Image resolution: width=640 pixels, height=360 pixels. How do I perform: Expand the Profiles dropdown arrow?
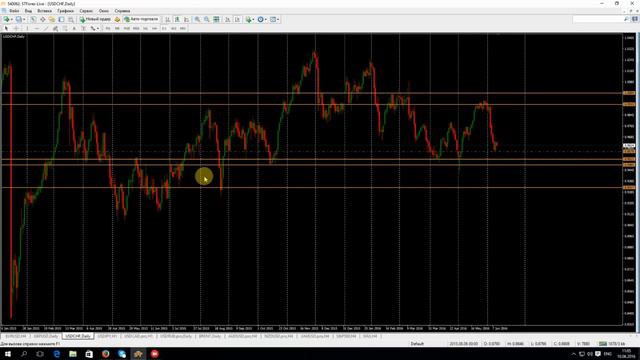tap(24, 19)
